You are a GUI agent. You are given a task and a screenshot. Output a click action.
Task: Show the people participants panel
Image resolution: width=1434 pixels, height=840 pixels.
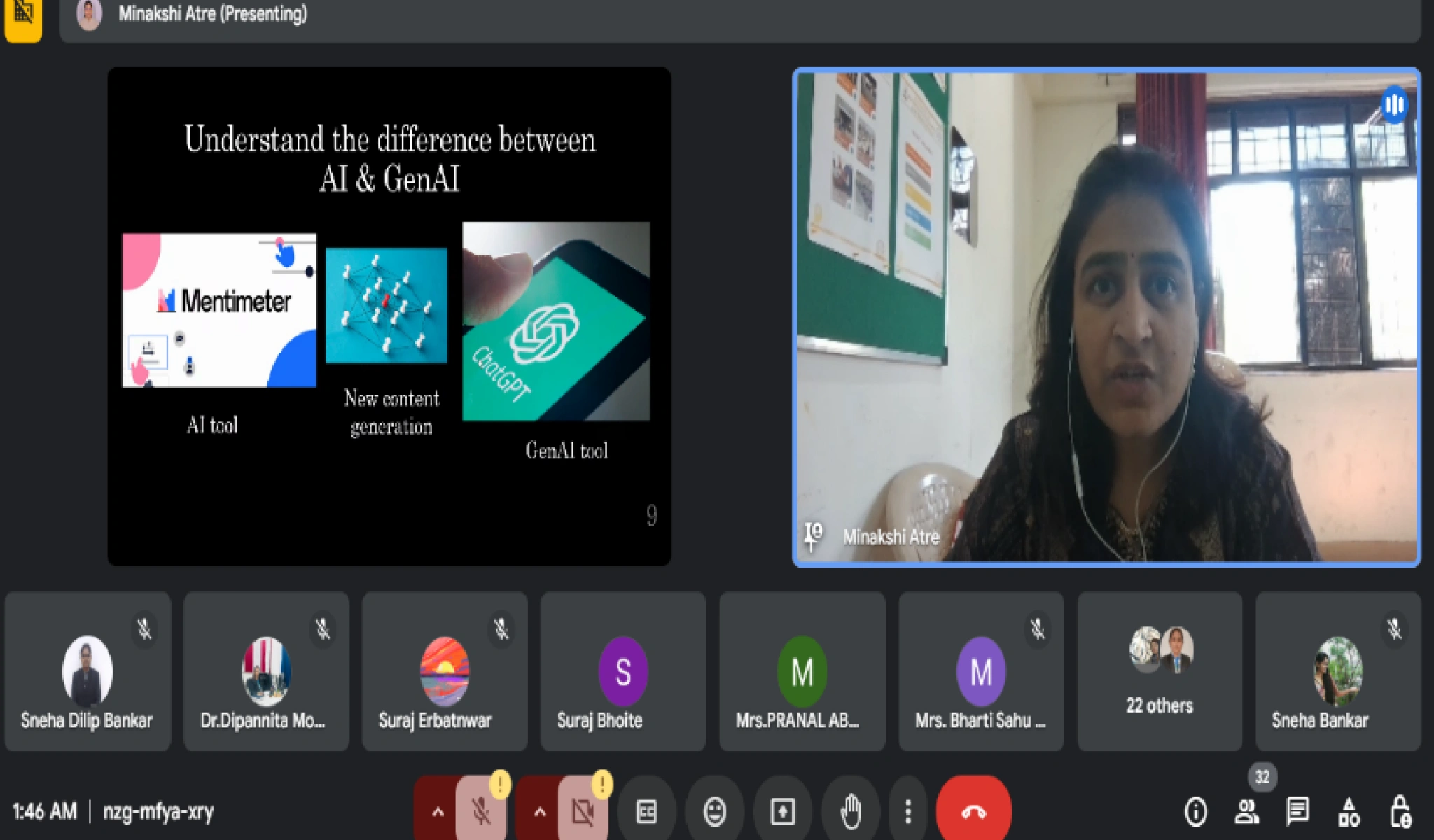click(1246, 811)
